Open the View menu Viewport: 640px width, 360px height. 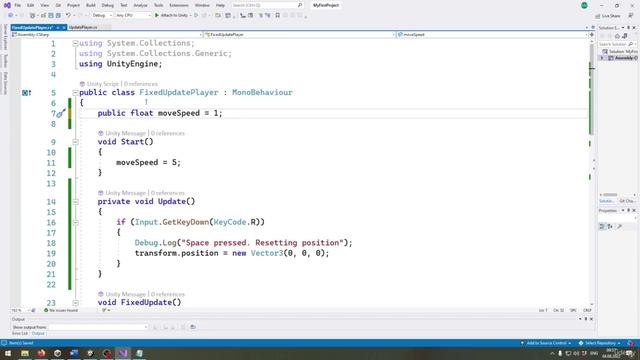click(x=44, y=5)
